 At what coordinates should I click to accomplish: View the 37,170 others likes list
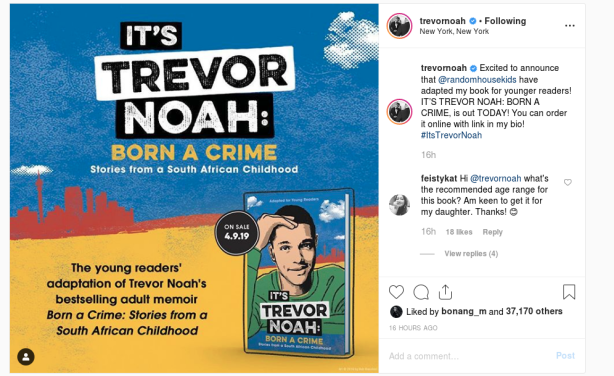click(534, 311)
